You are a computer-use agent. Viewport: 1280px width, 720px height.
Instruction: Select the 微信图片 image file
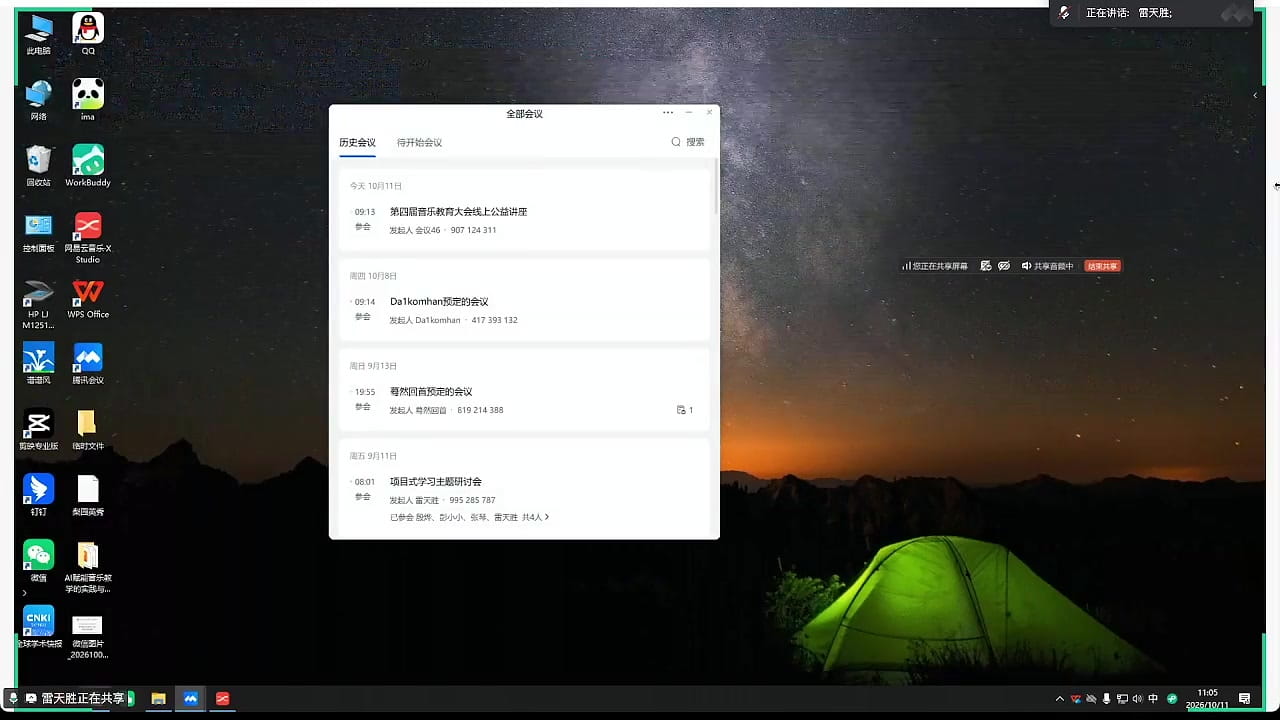tap(88, 636)
